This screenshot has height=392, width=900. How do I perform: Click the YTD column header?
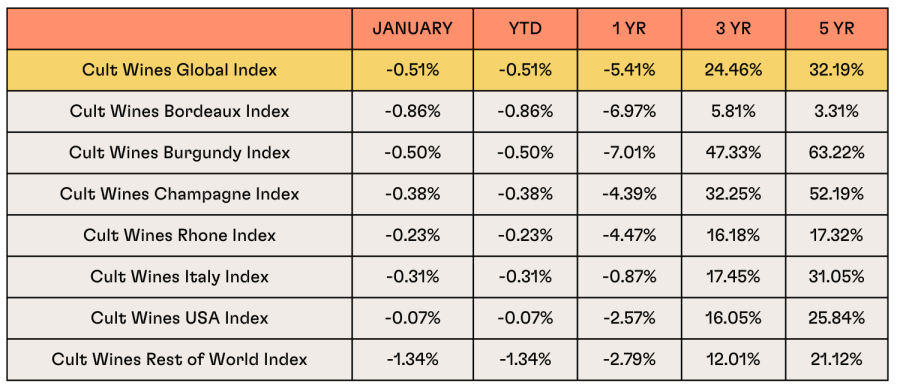(x=525, y=29)
